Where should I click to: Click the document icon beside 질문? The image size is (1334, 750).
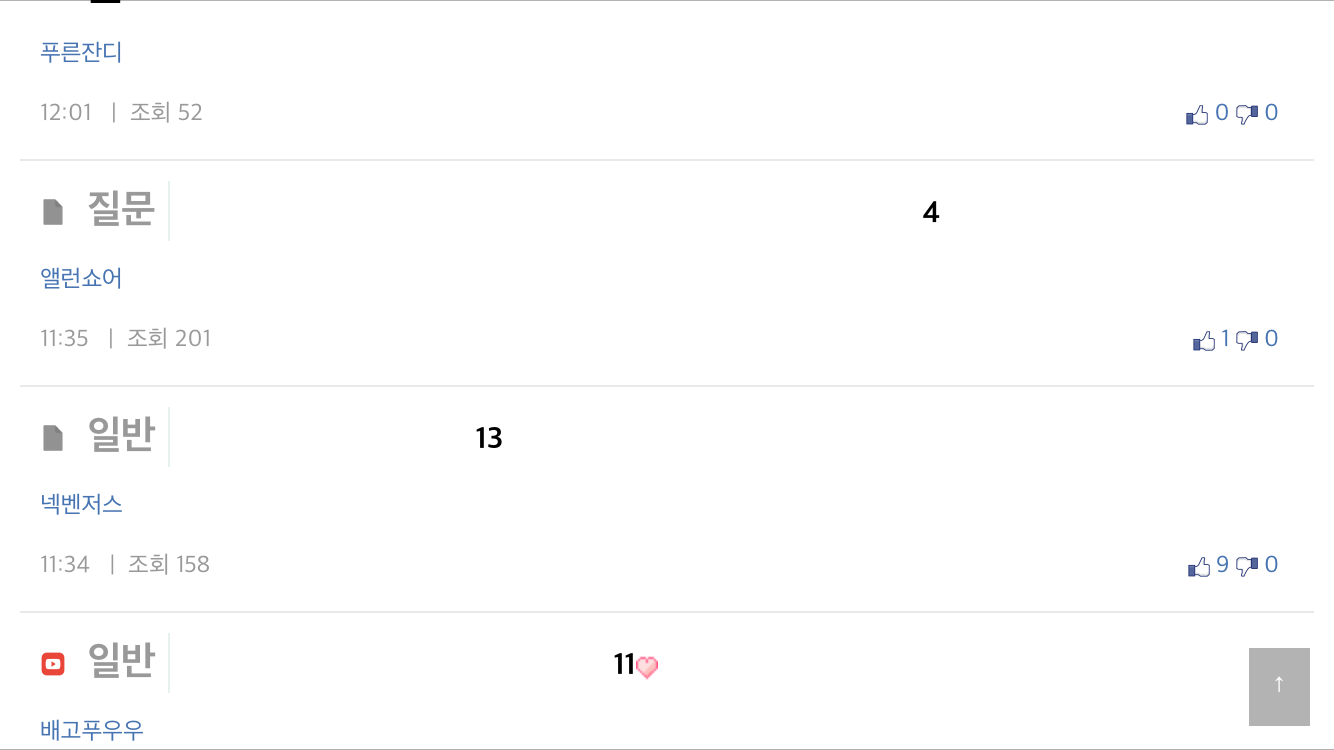point(53,212)
